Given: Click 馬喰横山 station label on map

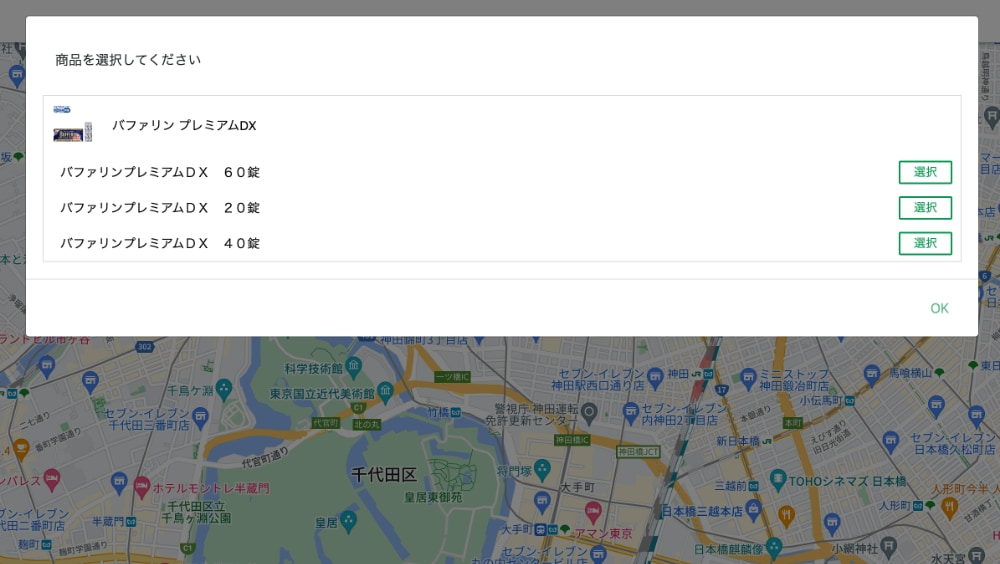Looking at the screenshot, I should tap(911, 372).
